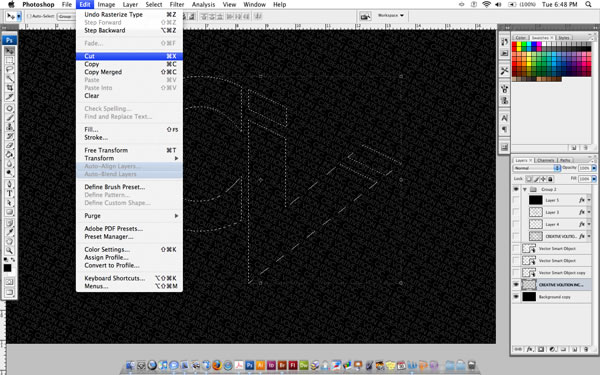The width and height of the screenshot is (600, 375).
Task: Select the Lasso tool
Action: pos(10,69)
